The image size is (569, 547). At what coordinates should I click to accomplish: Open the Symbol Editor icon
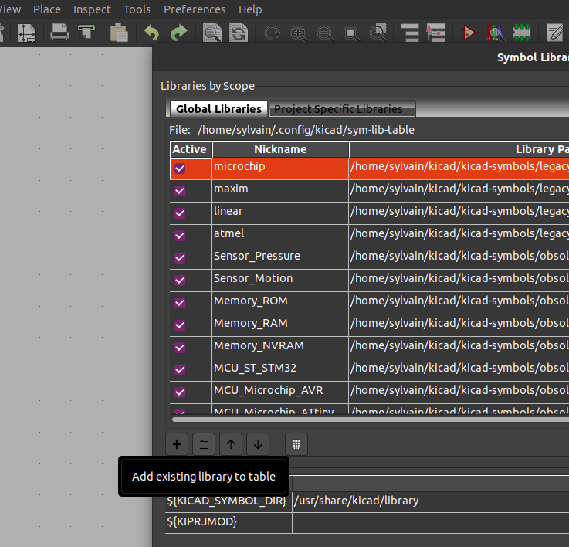coord(468,33)
